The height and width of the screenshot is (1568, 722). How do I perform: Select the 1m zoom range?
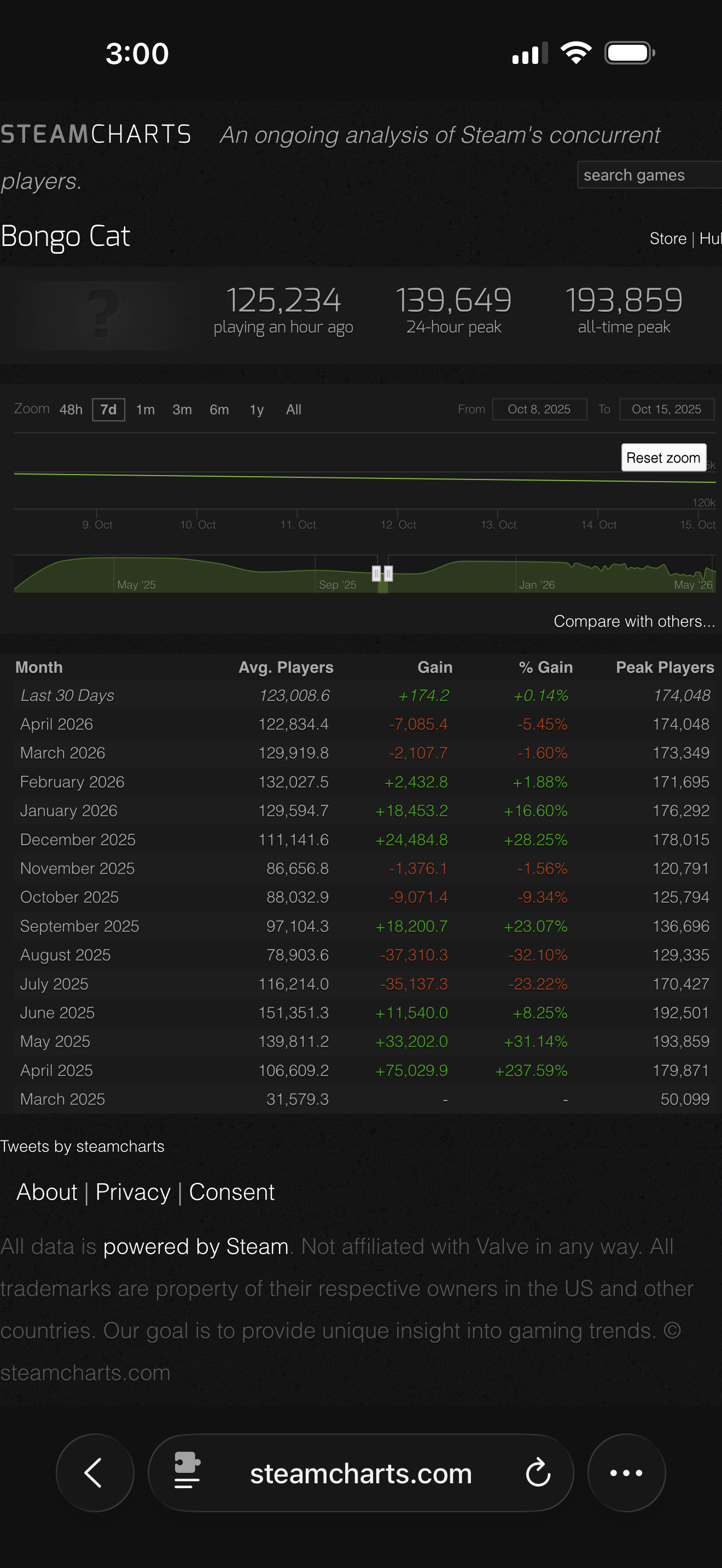tap(145, 409)
